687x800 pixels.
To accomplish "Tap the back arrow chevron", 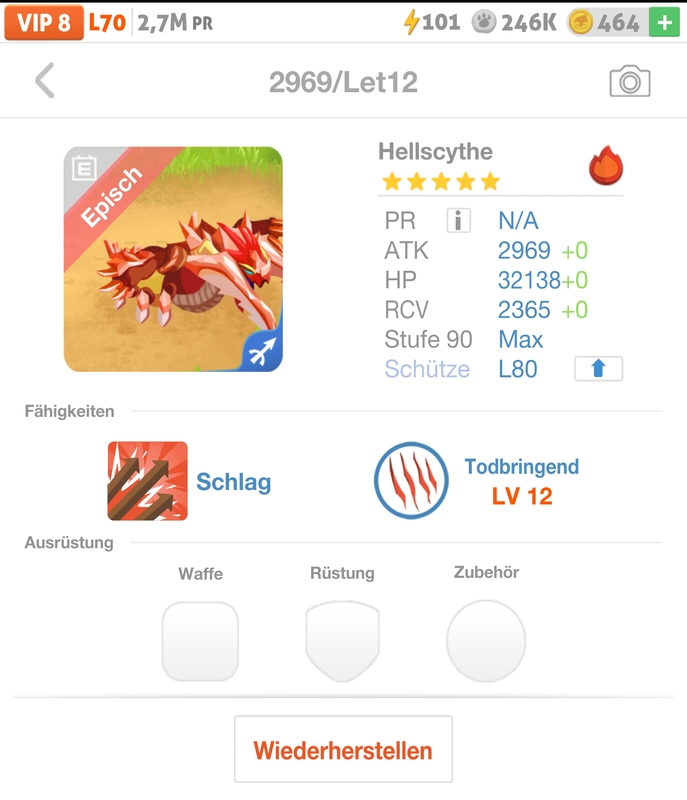I will tap(45, 81).
